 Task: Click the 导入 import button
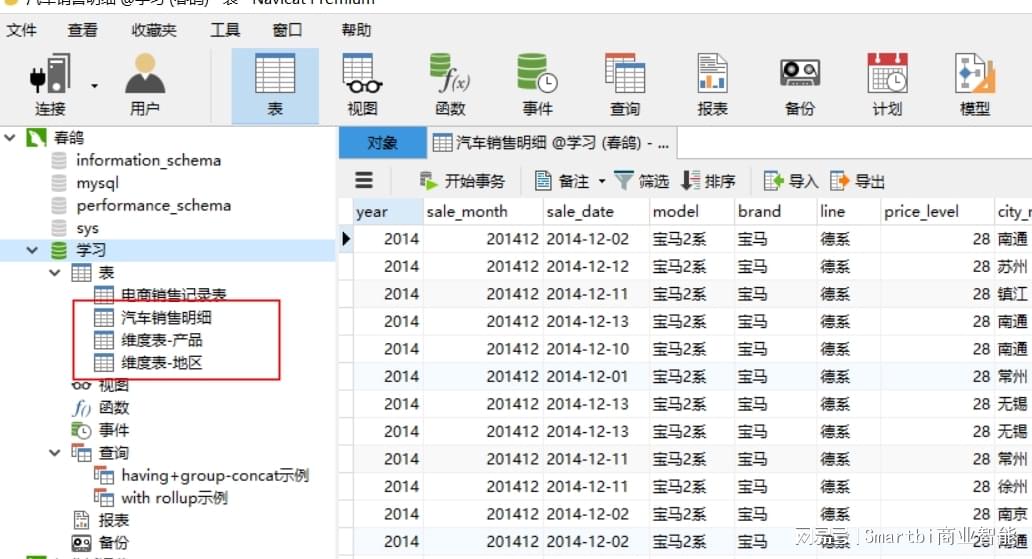[x=790, y=180]
